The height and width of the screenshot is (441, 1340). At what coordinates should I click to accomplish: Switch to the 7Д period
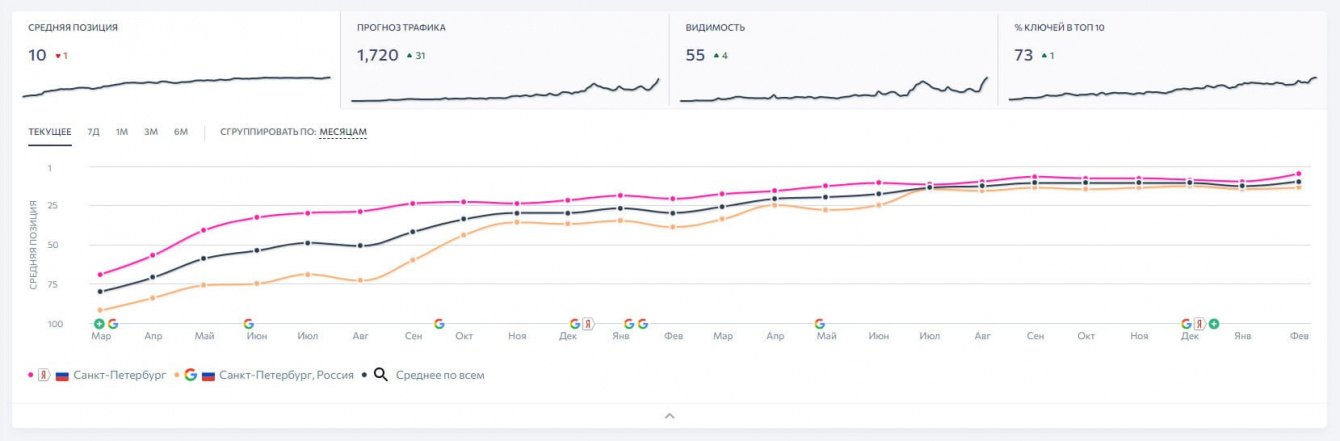[x=93, y=132]
